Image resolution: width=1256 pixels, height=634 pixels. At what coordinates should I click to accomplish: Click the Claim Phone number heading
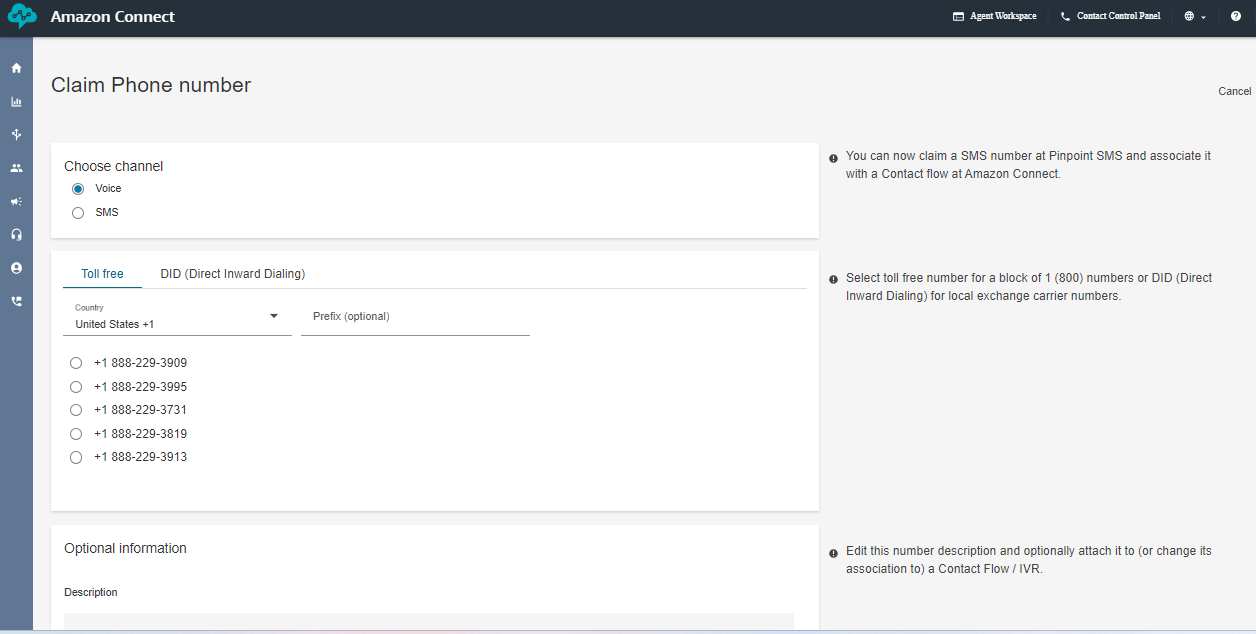pyautogui.click(x=151, y=85)
